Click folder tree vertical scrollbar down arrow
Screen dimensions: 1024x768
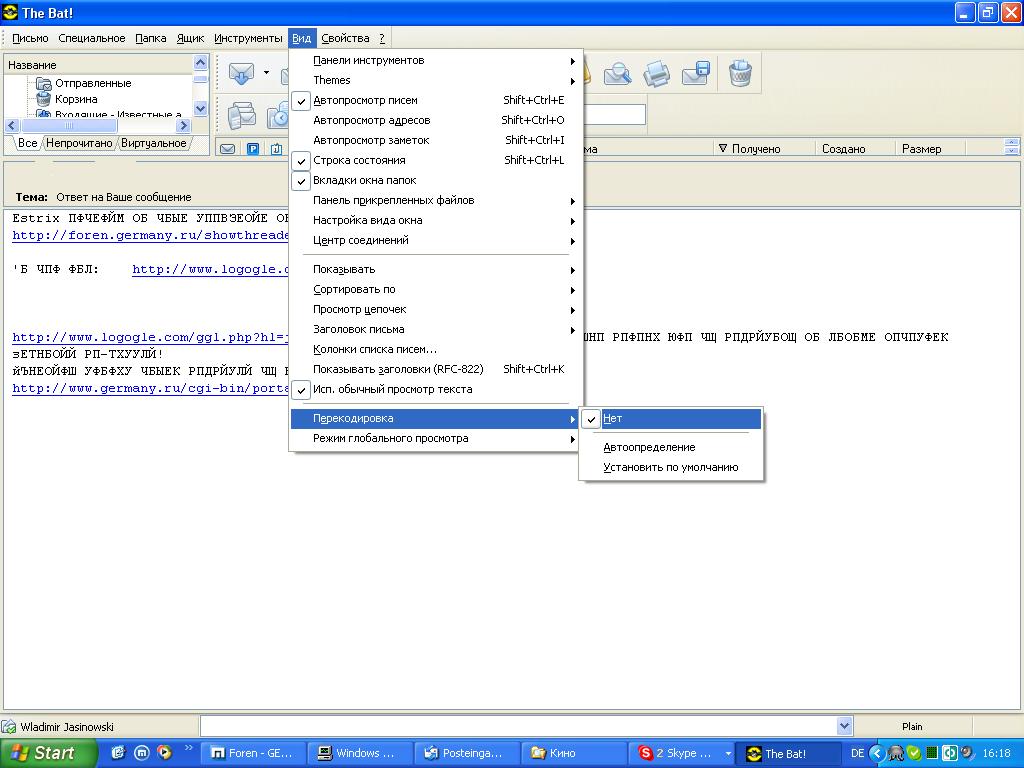[200, 109]
